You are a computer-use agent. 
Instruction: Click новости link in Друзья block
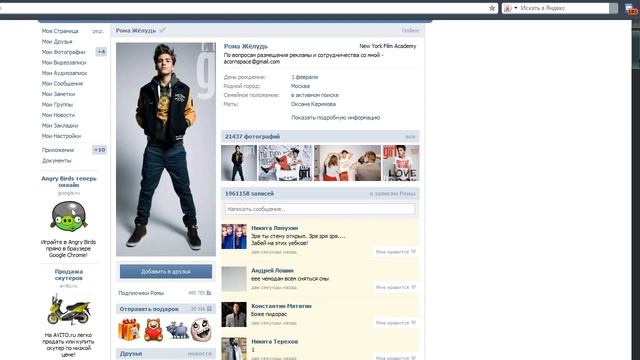click(200, 353)
